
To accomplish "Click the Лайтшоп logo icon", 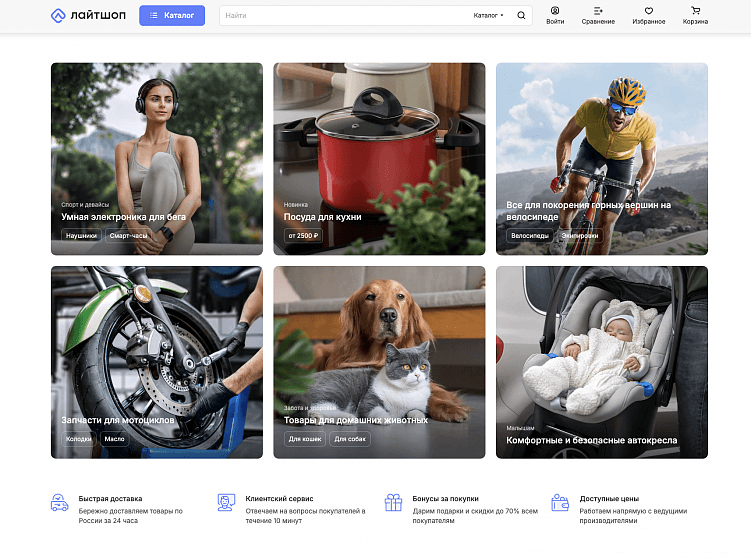I will click(x=58, y=15).
